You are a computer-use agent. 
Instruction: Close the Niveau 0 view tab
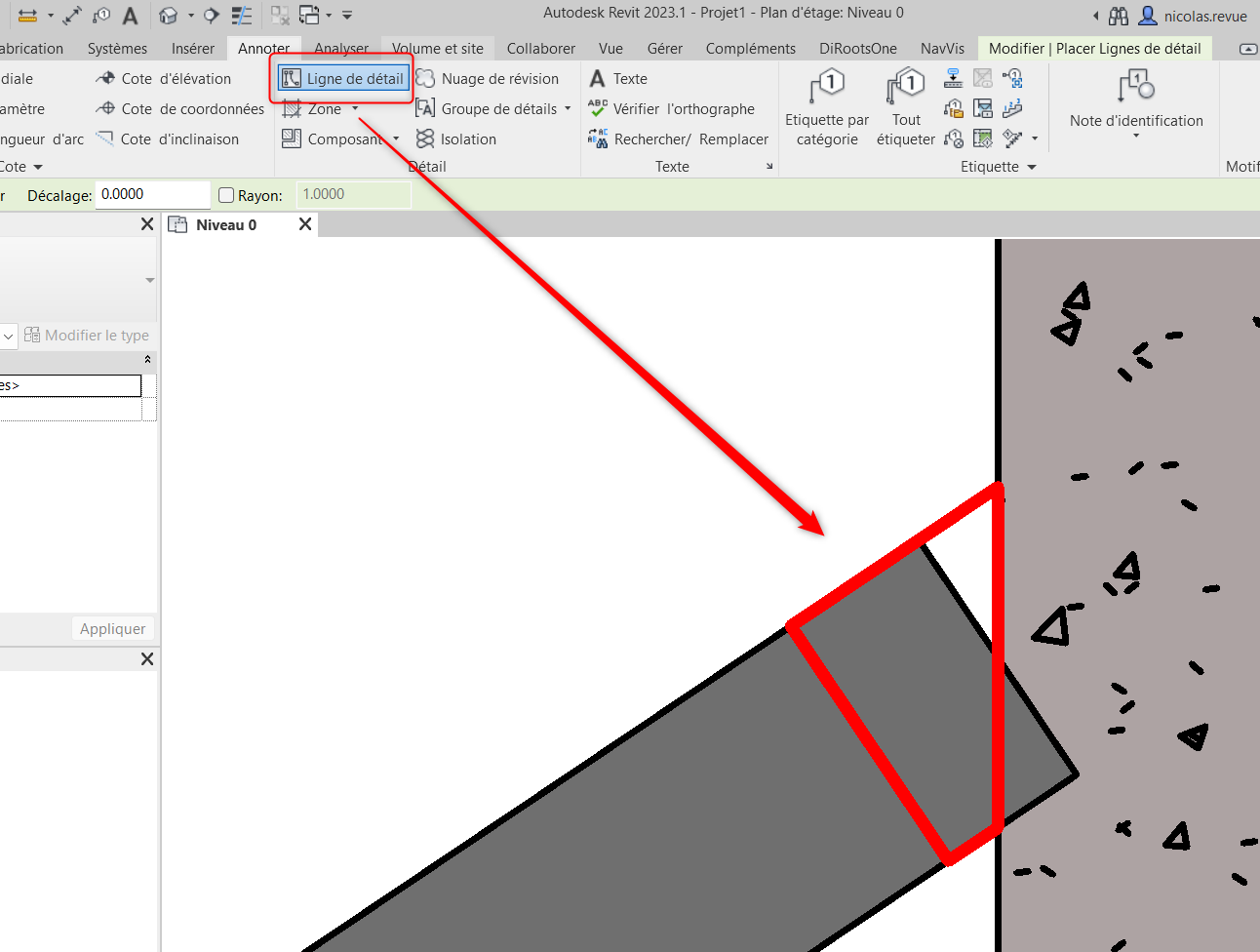pos(305,224)
